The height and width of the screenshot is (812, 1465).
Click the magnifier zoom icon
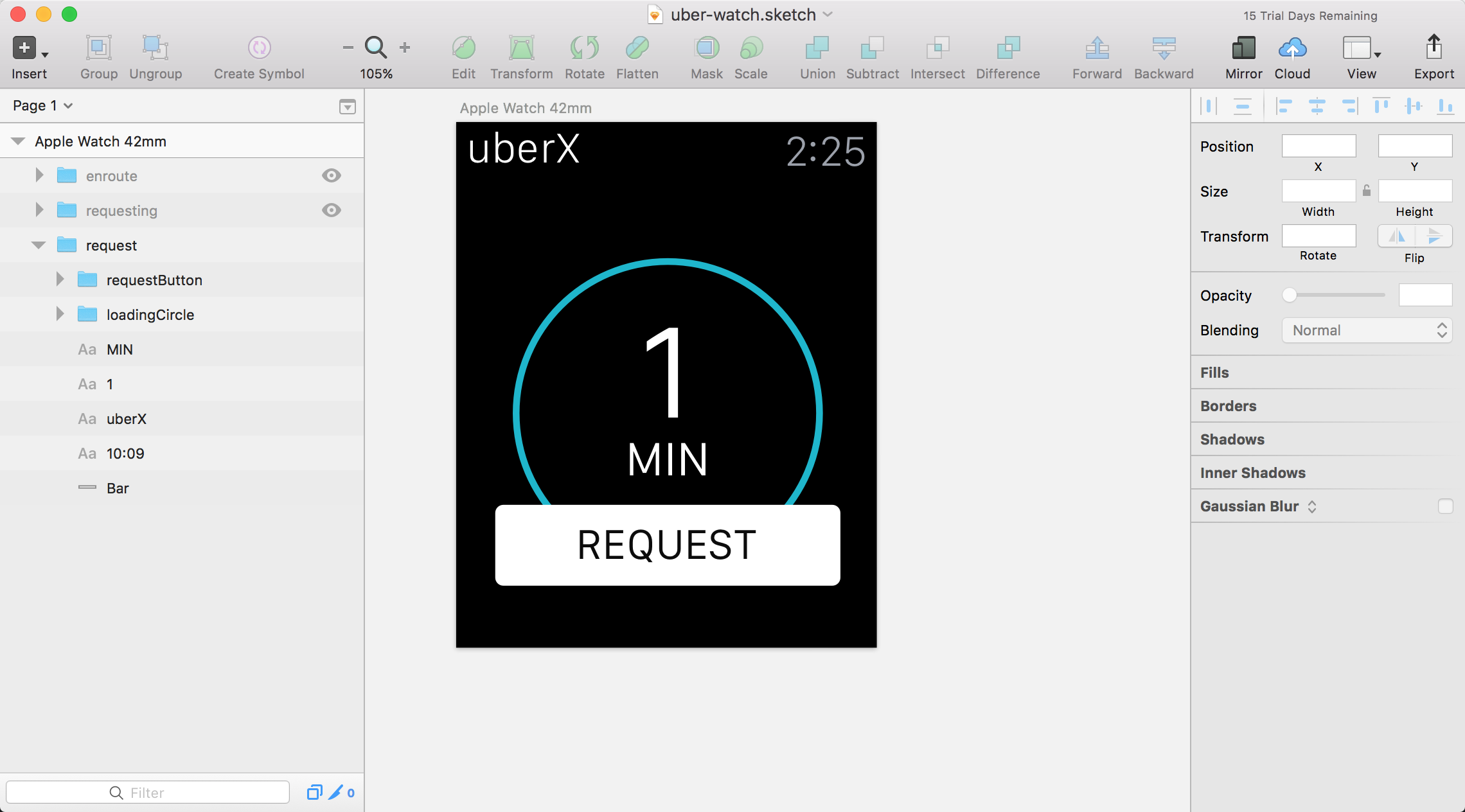[x=375, y=48]
